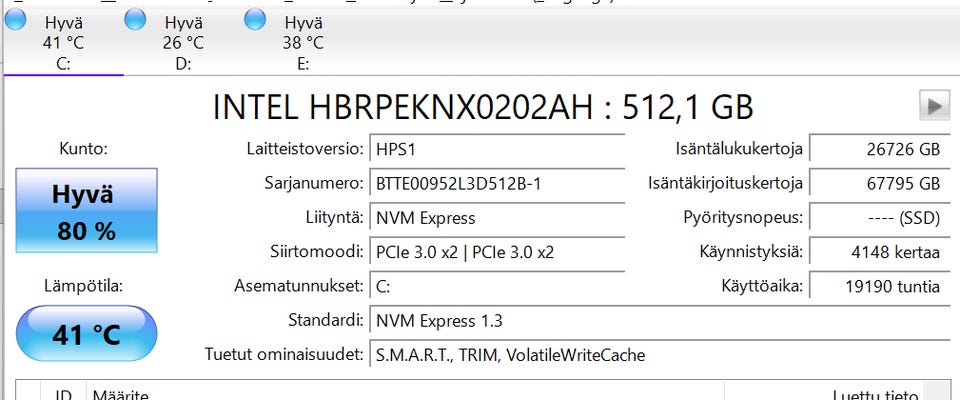The height and width of the screenshot is (400, 960).
Task: Click the blue status orb for drive D:
Action: point(135,20)
